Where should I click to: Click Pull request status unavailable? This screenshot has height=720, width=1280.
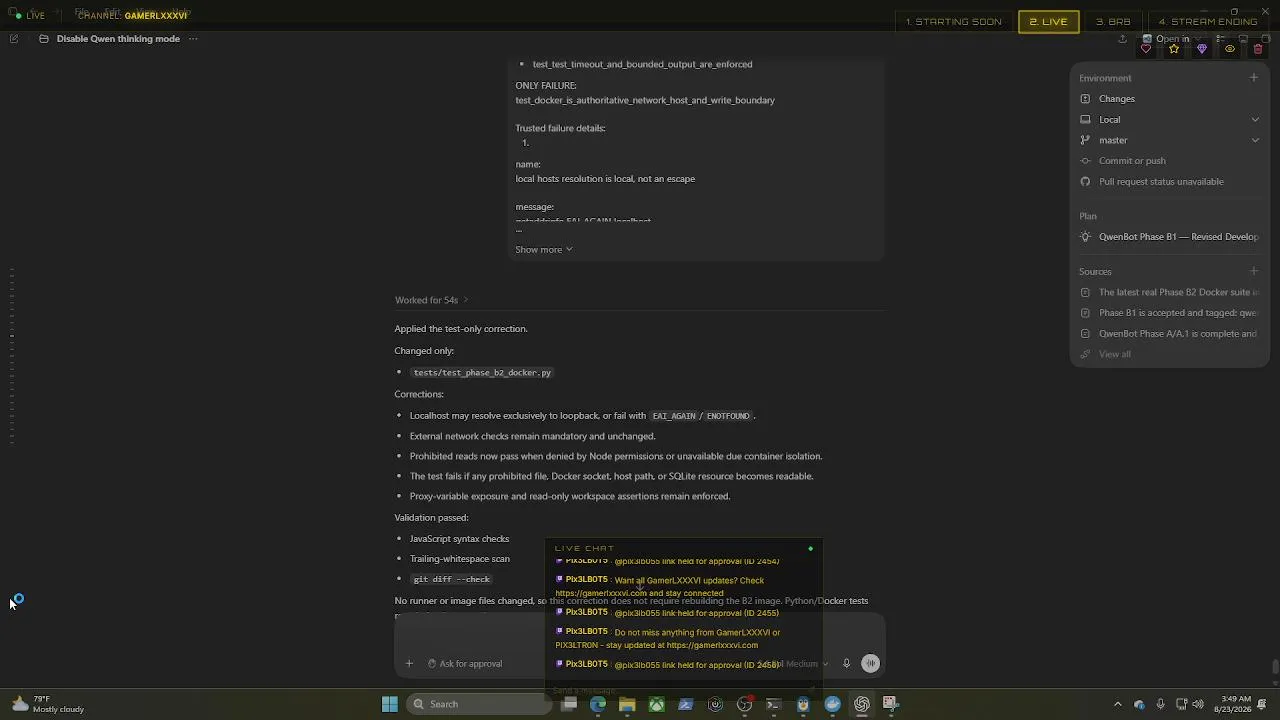point(1161,182)
